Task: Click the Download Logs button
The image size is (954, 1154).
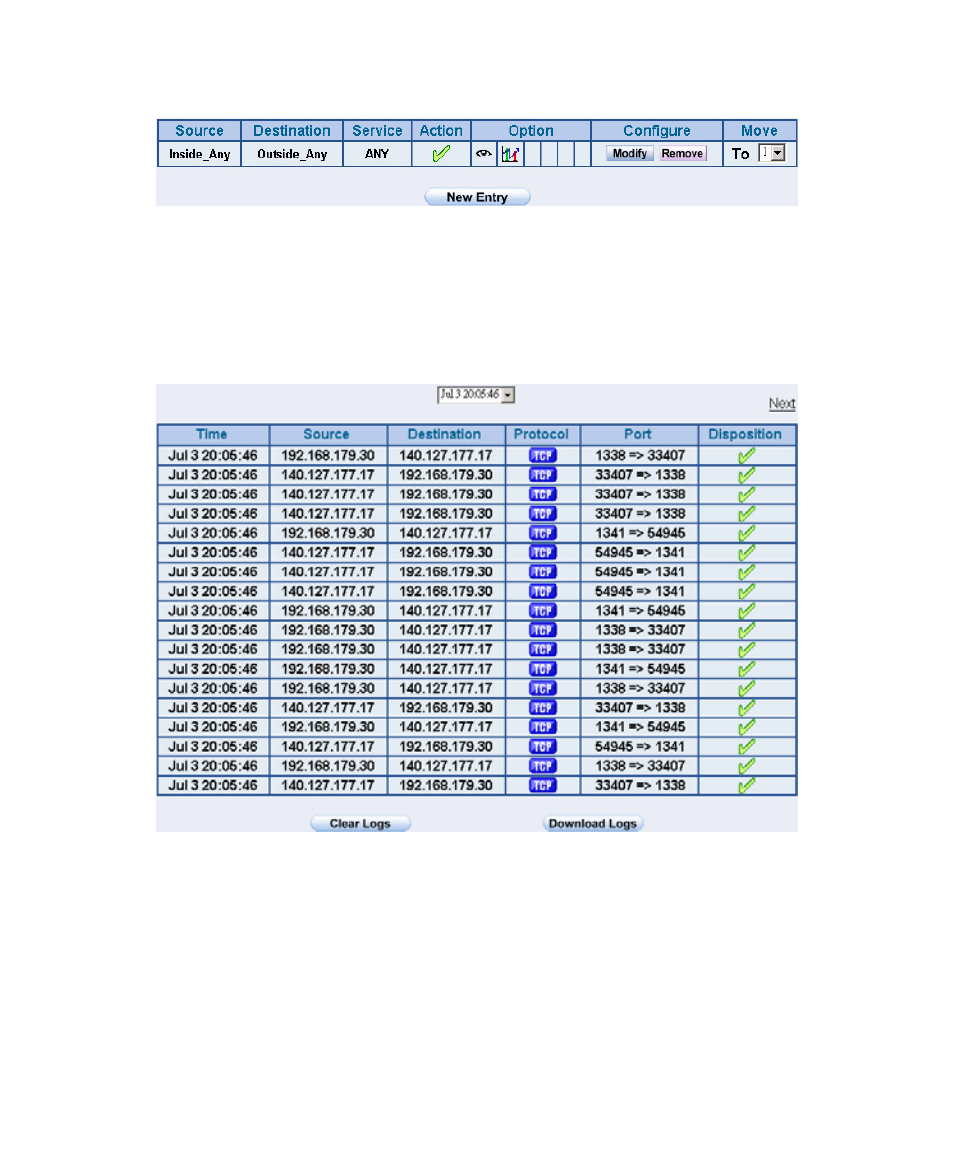Action: click(x=593, y=824)
